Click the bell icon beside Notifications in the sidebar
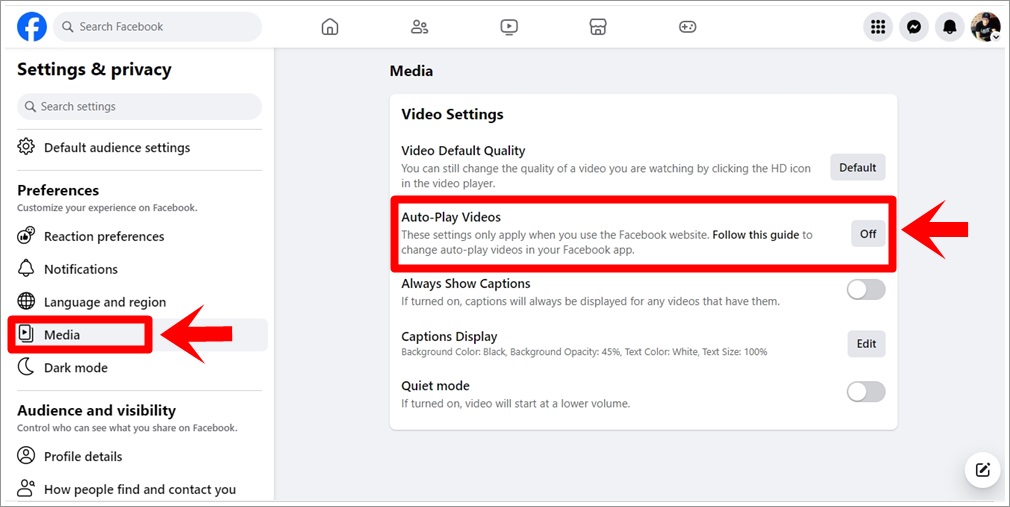 [x=26, y=268]
